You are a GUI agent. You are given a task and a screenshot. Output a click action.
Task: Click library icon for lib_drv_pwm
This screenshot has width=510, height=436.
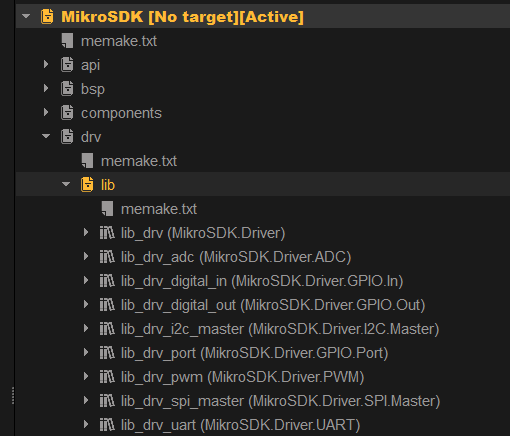click(107, 377)
